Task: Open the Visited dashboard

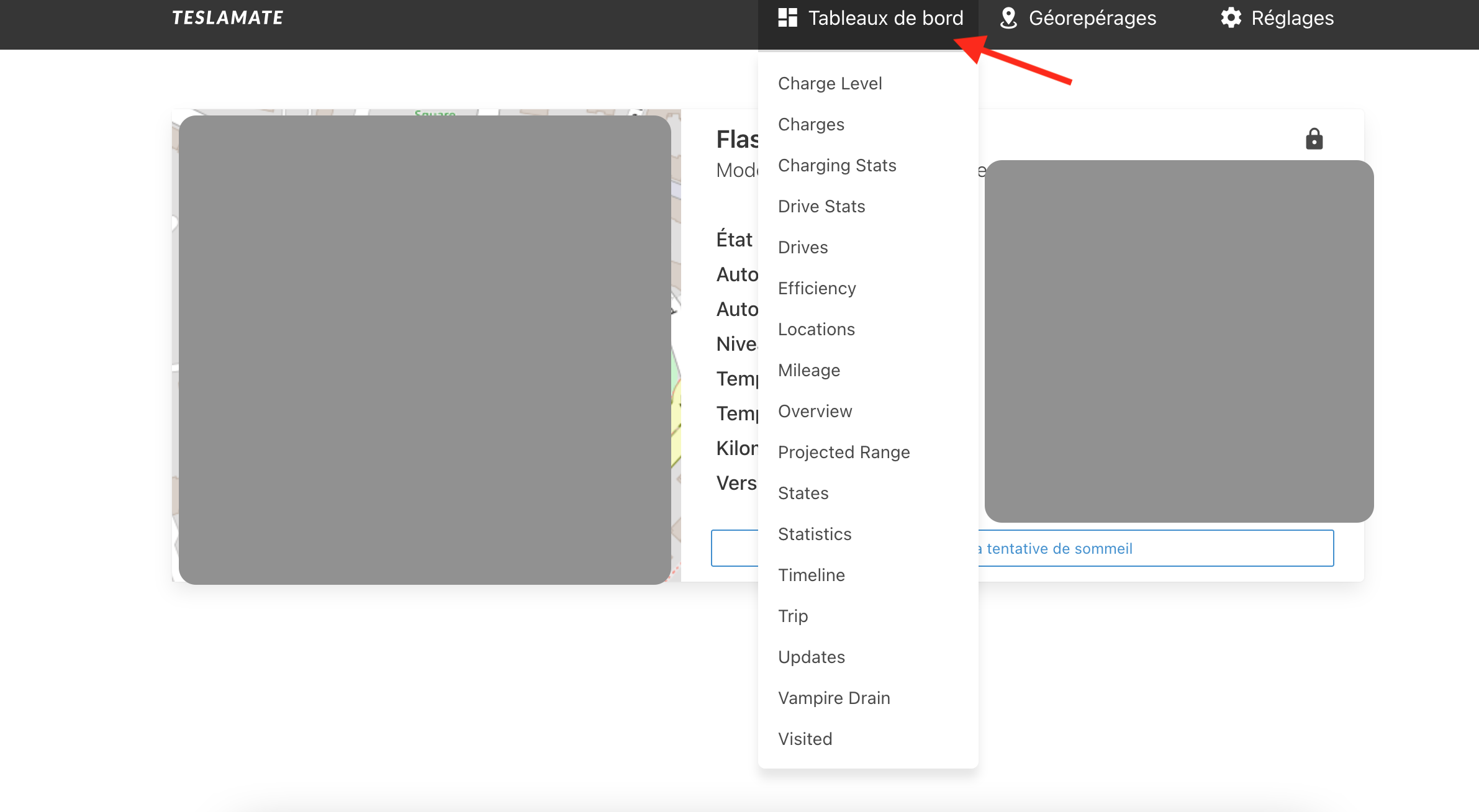Action: (805, 739)
